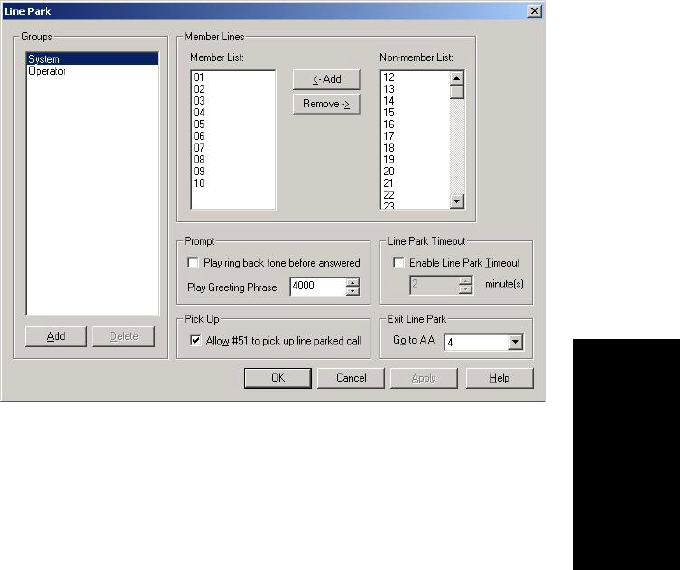680x570 pixels.
Task: Open the Go to AA dropdown
Action: click(515, 342)
